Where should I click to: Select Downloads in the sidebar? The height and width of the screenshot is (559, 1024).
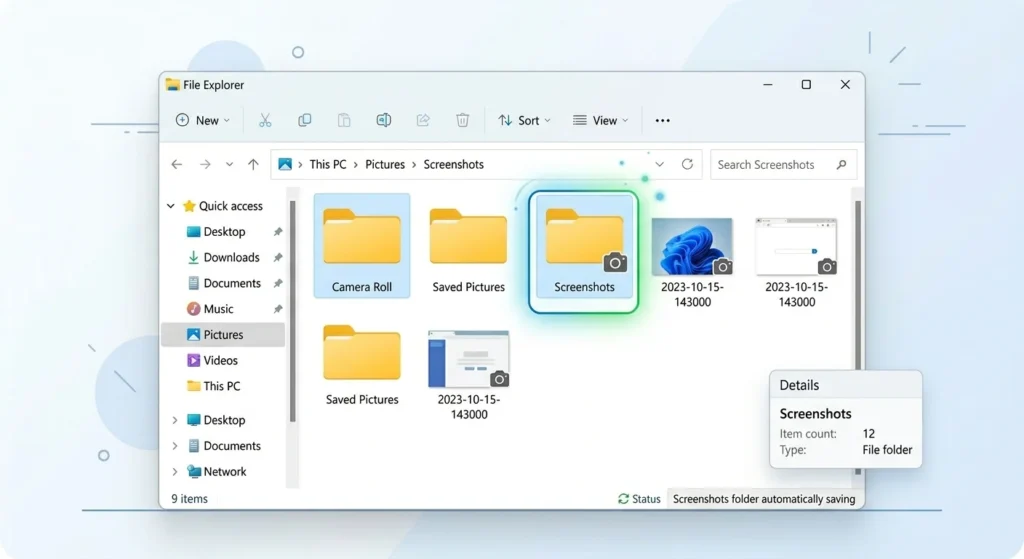224,257
